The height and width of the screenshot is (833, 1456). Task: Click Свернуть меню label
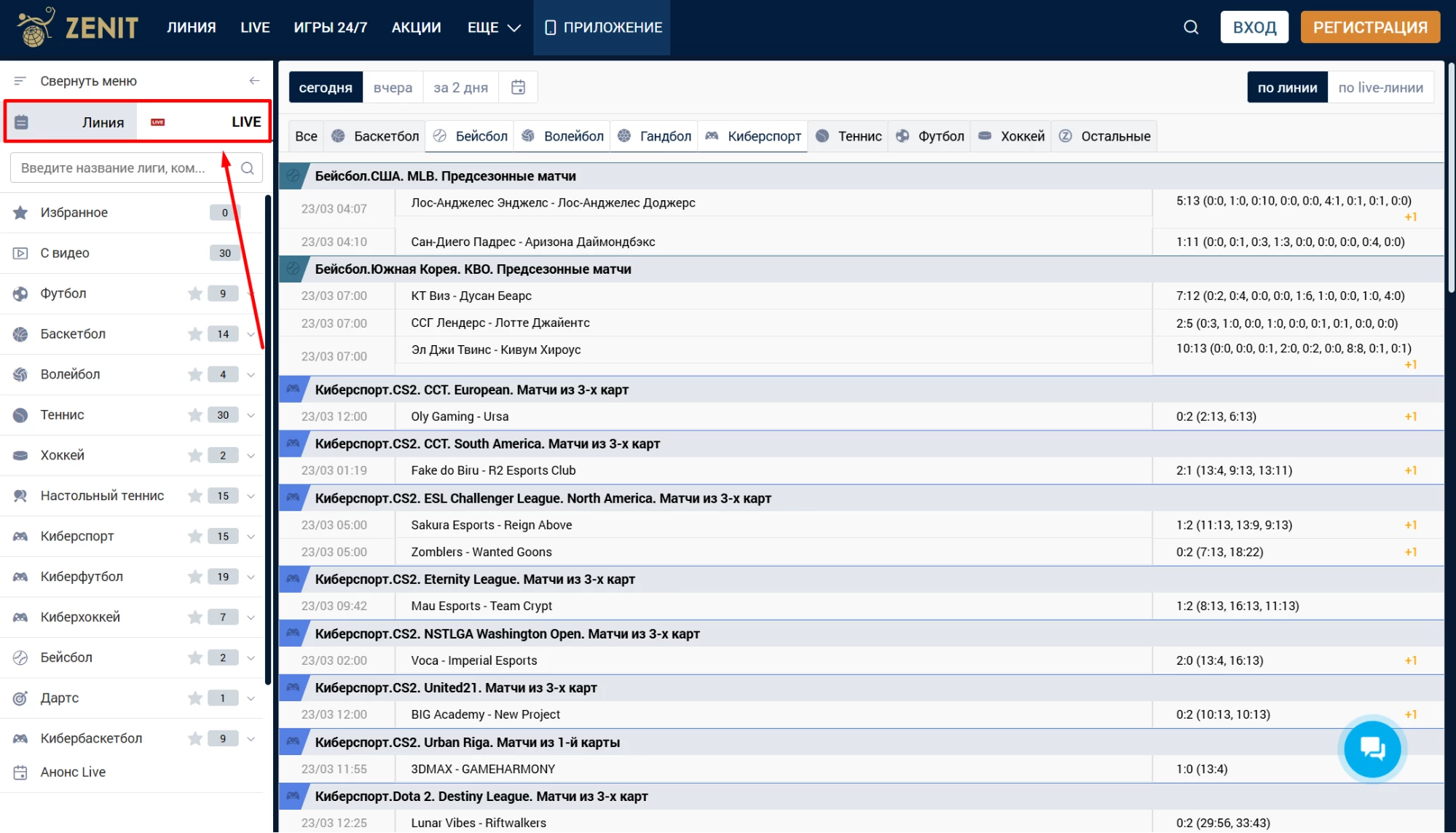pos(88,81)
